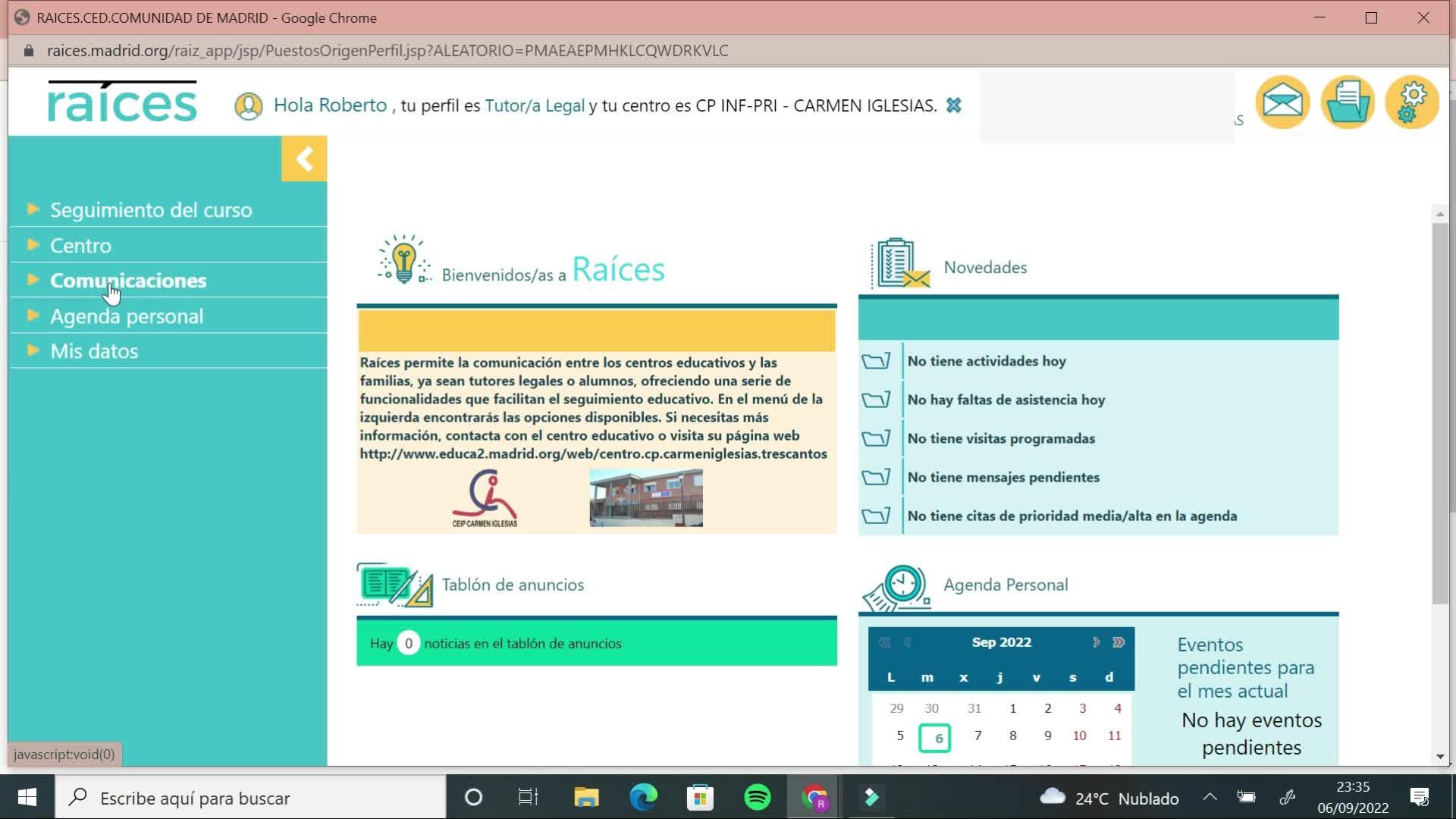This screenshot has height=819, width=1456.
Task: Expand the Centro menu section
Action: (80, 246)
